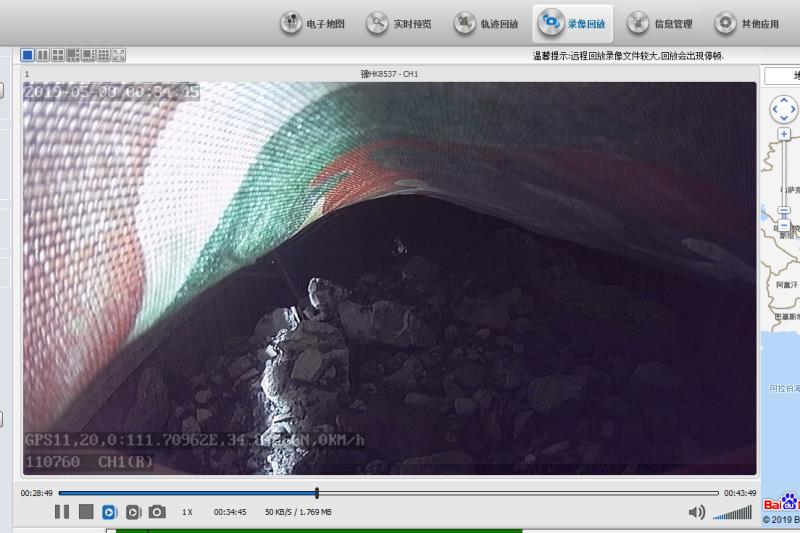Viewport: 800px width, 533px height.
Task: Click the video timeline progress bar
Action: (x=388, y=493)
